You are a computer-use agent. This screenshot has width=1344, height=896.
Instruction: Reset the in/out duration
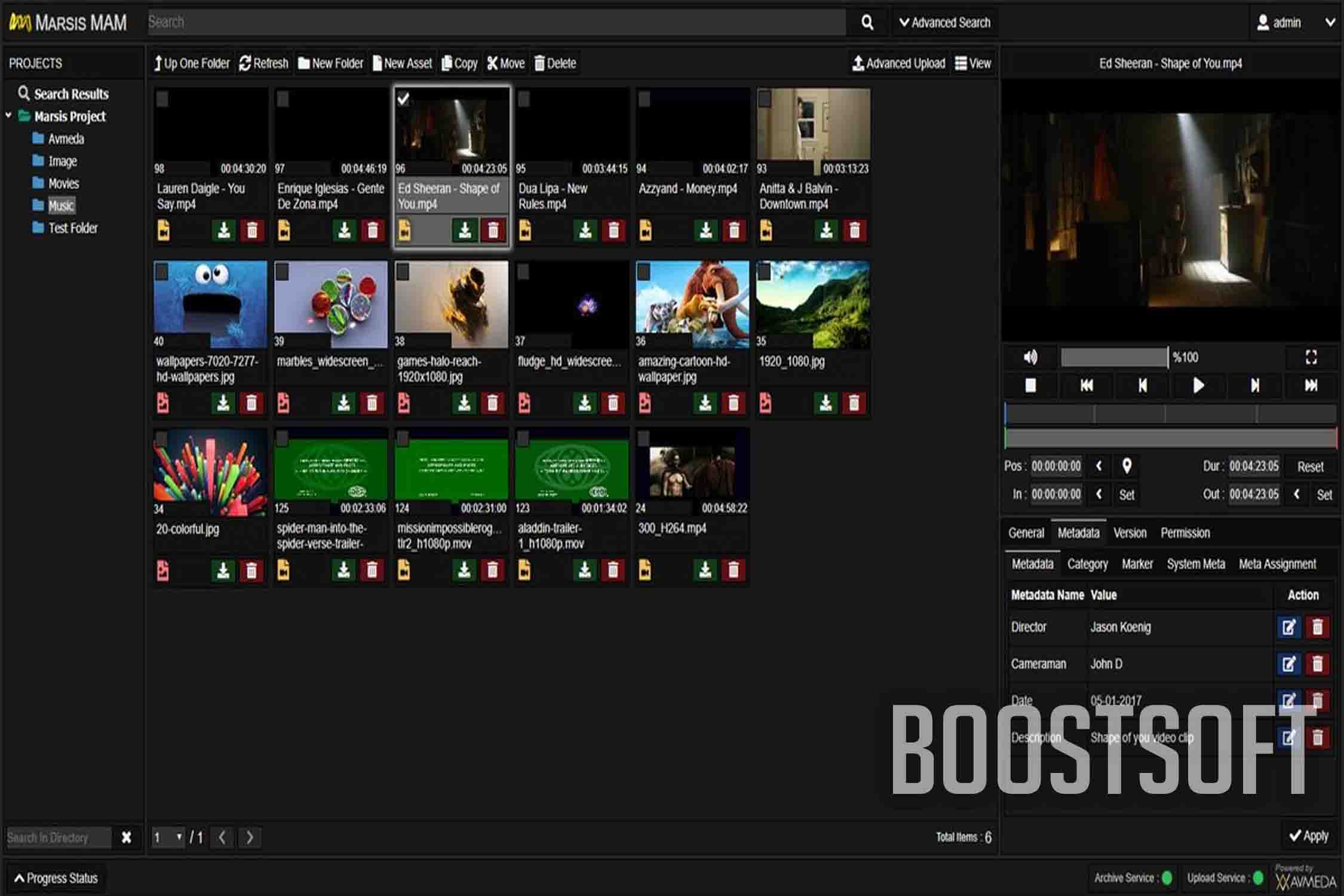click(1310, 467)
